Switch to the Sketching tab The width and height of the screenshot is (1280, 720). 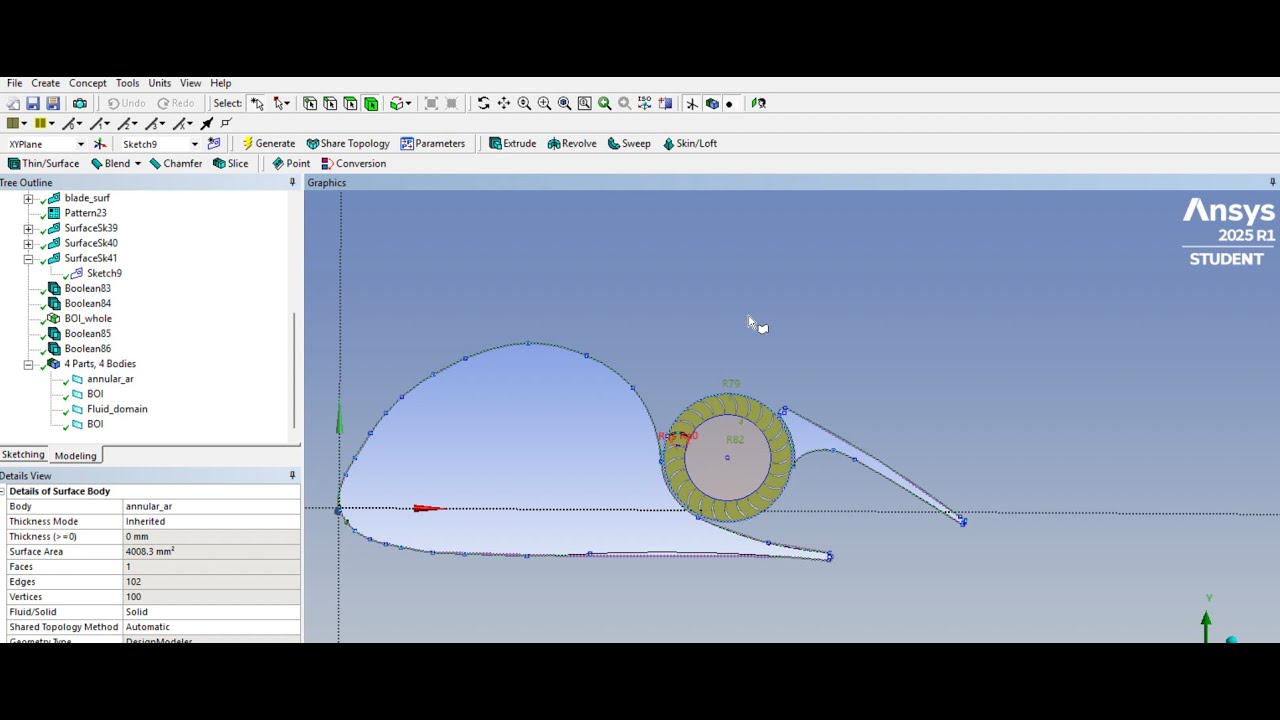tap(23, 455)
